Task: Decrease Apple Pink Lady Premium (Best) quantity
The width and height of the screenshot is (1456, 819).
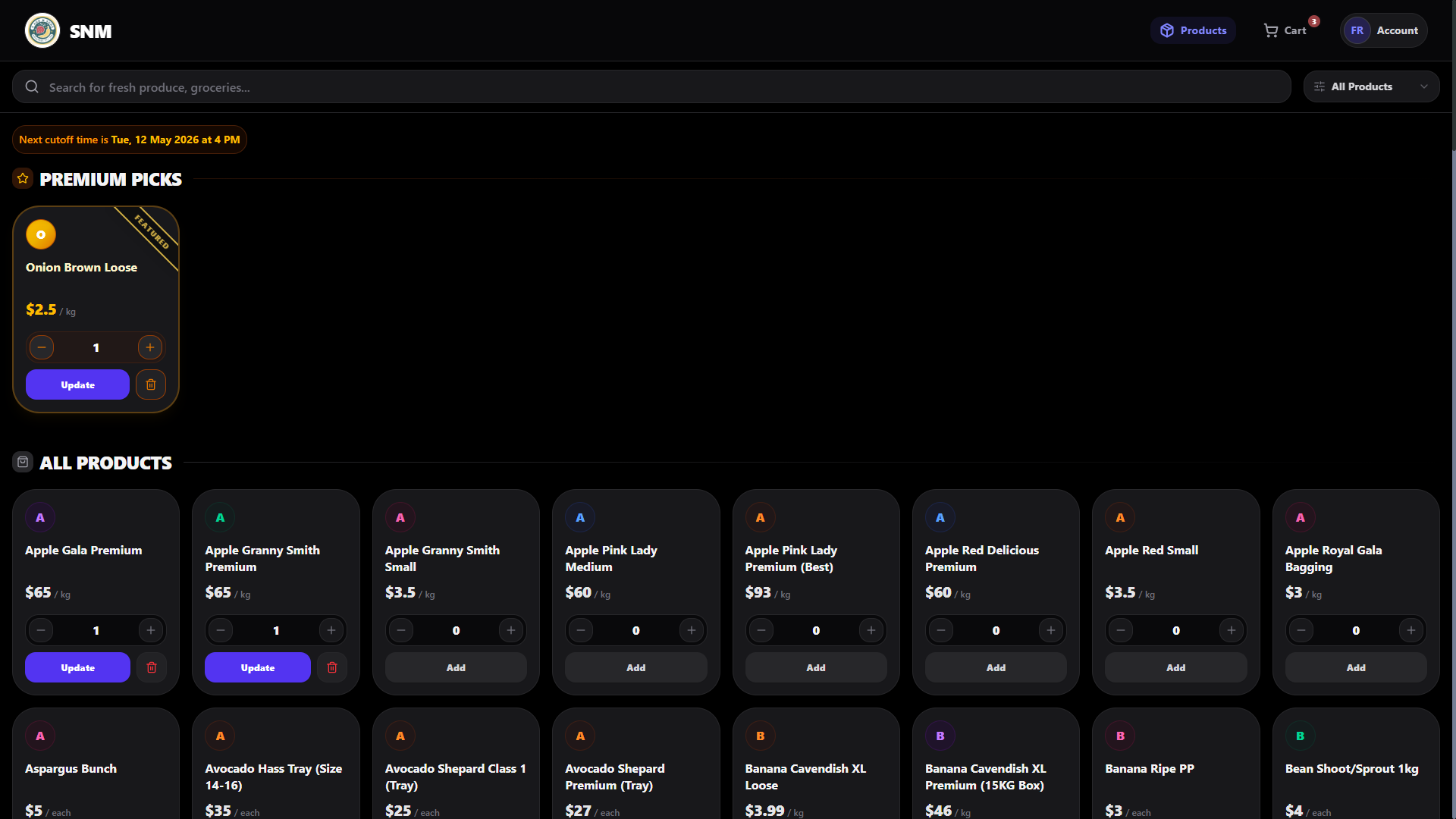Action: (x=761, y=630)
